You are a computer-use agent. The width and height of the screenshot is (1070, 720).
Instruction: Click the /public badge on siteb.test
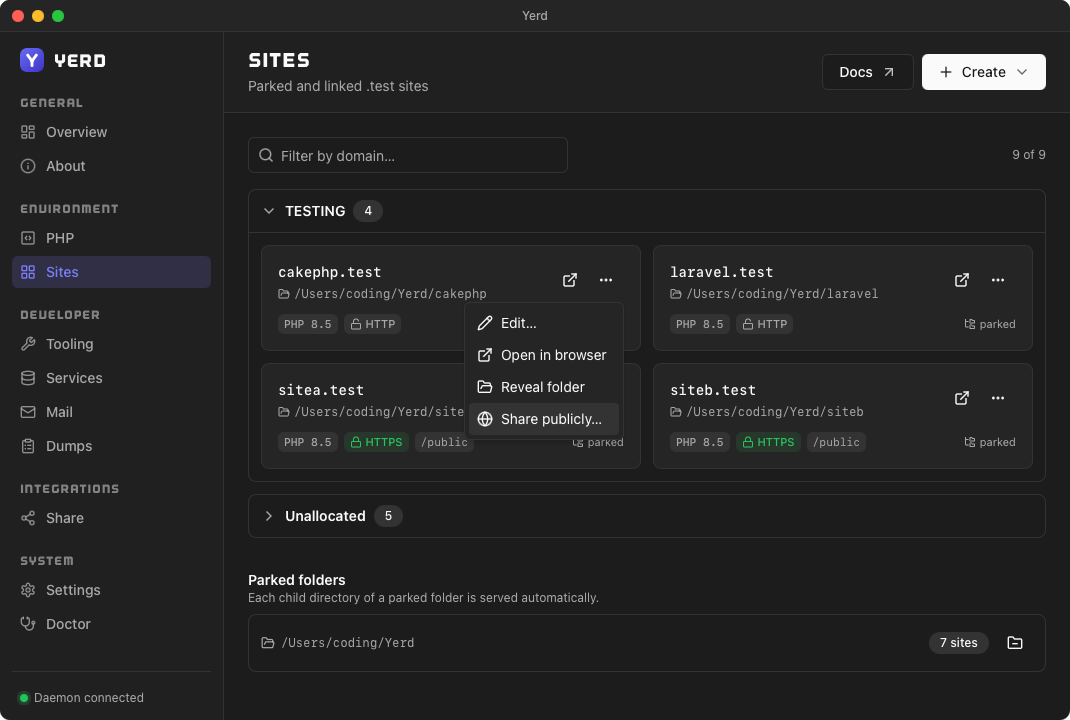pos(836,442)
